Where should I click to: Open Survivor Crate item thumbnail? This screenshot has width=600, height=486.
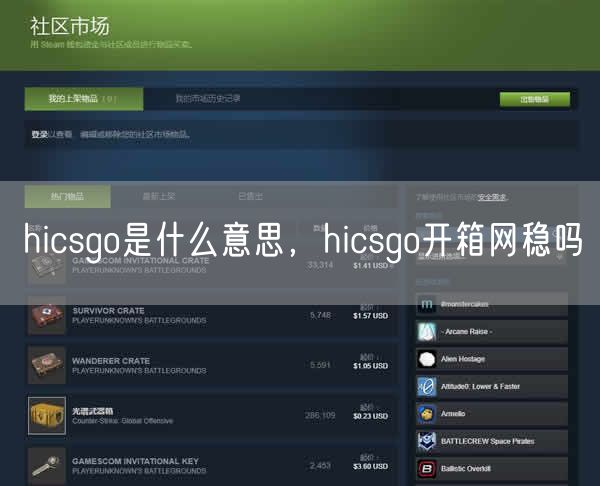click(47, 315)
